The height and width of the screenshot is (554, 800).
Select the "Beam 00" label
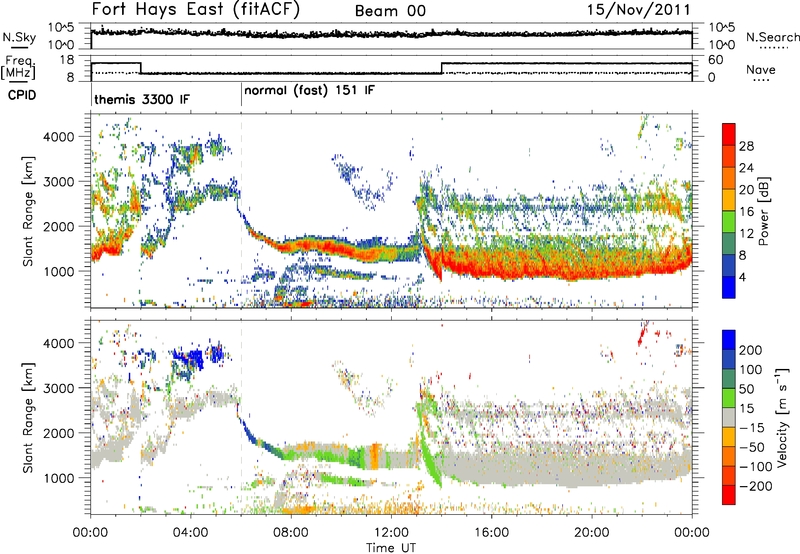point(390,11)
